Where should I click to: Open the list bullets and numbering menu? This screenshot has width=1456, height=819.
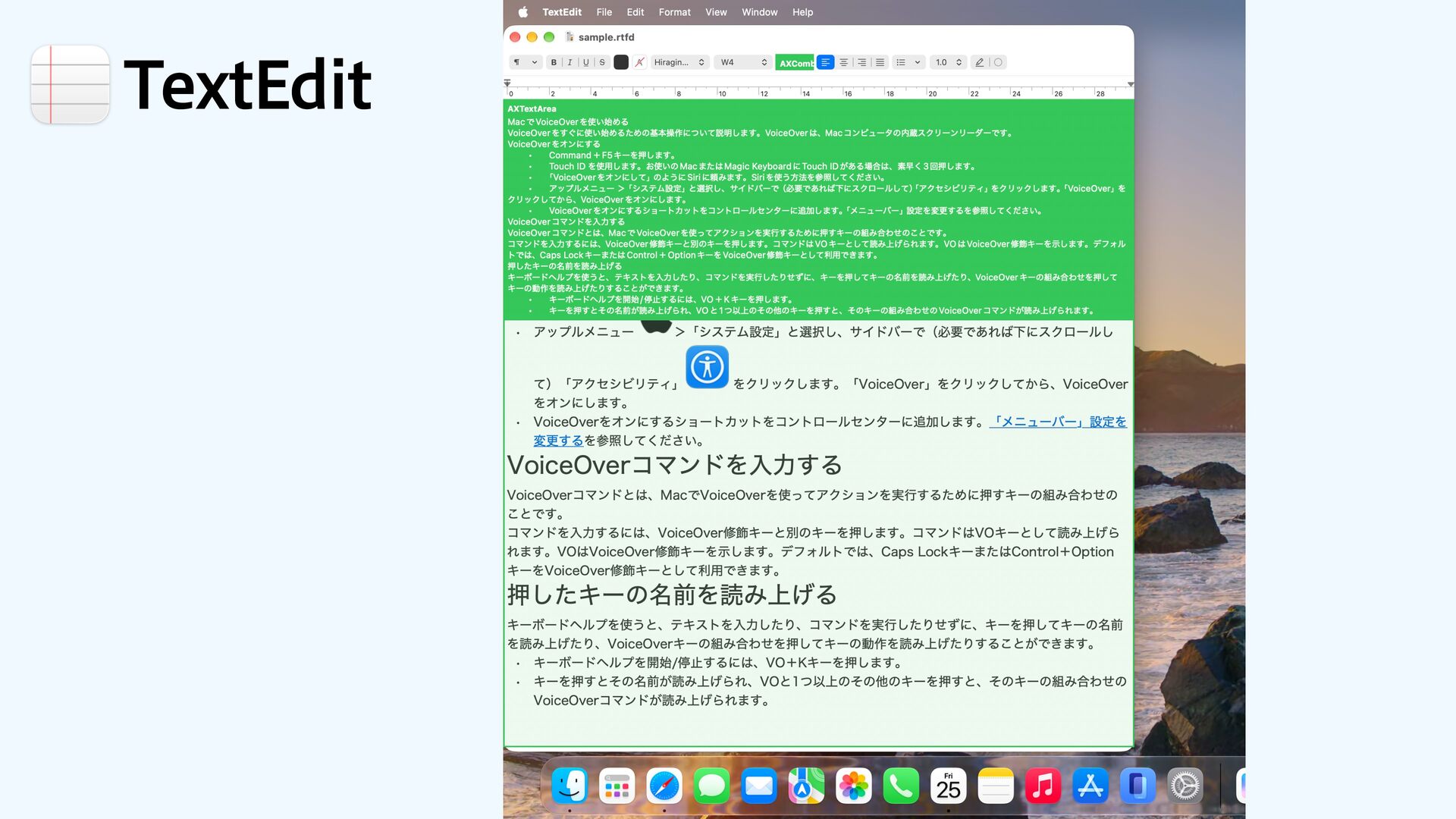(908, 63)
